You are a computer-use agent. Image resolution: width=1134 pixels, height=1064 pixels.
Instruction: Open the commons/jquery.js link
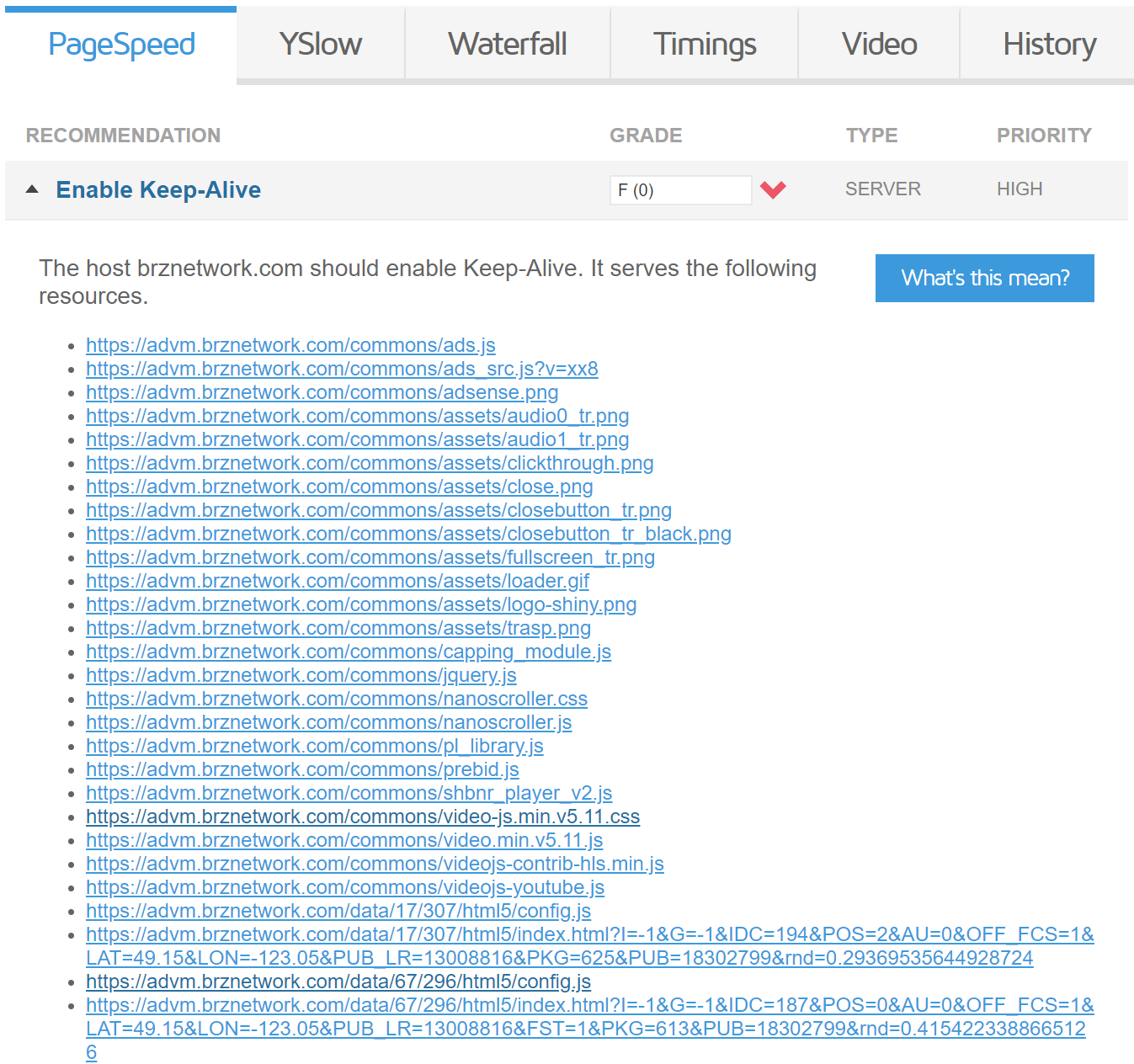pos(301,675)
